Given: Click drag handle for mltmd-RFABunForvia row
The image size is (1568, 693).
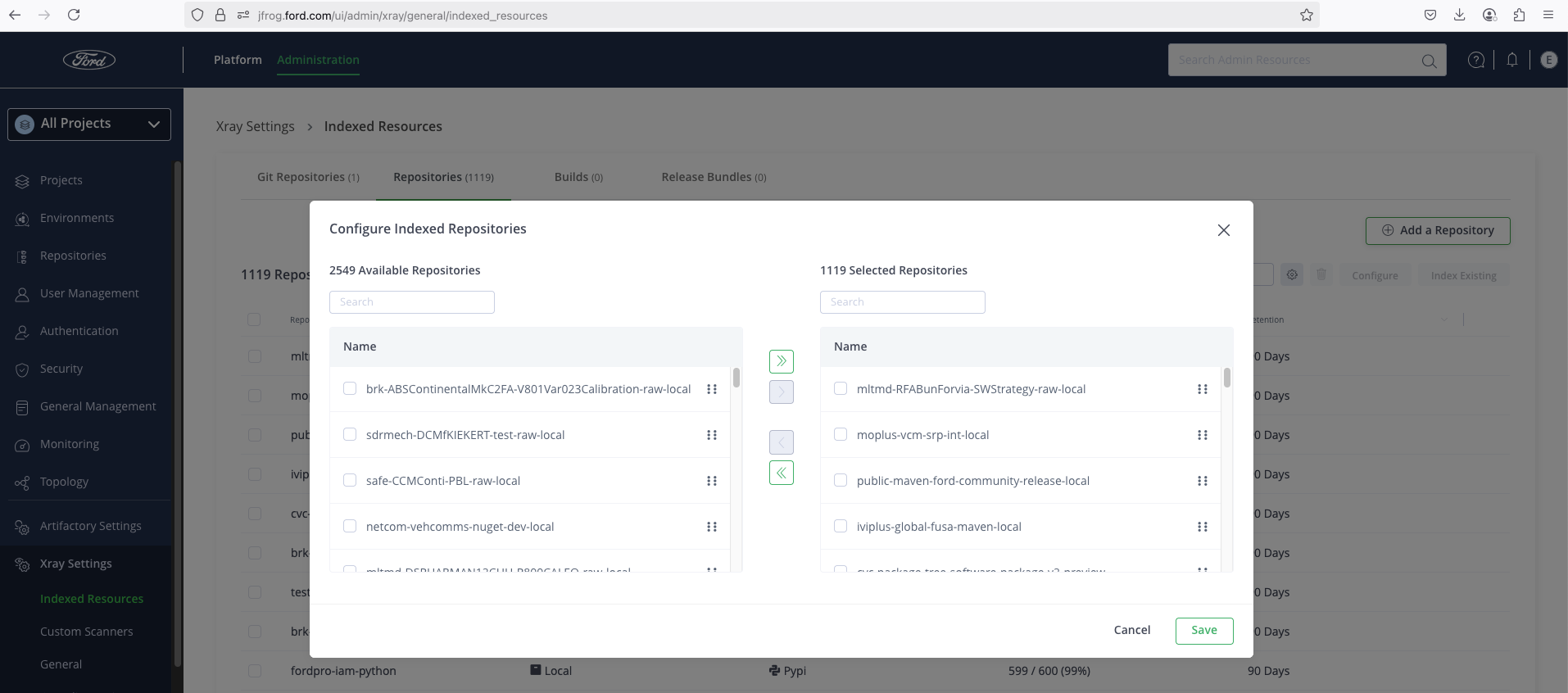Looking at the screenshot, I should pyautogui.click(x=1203, y=389).
